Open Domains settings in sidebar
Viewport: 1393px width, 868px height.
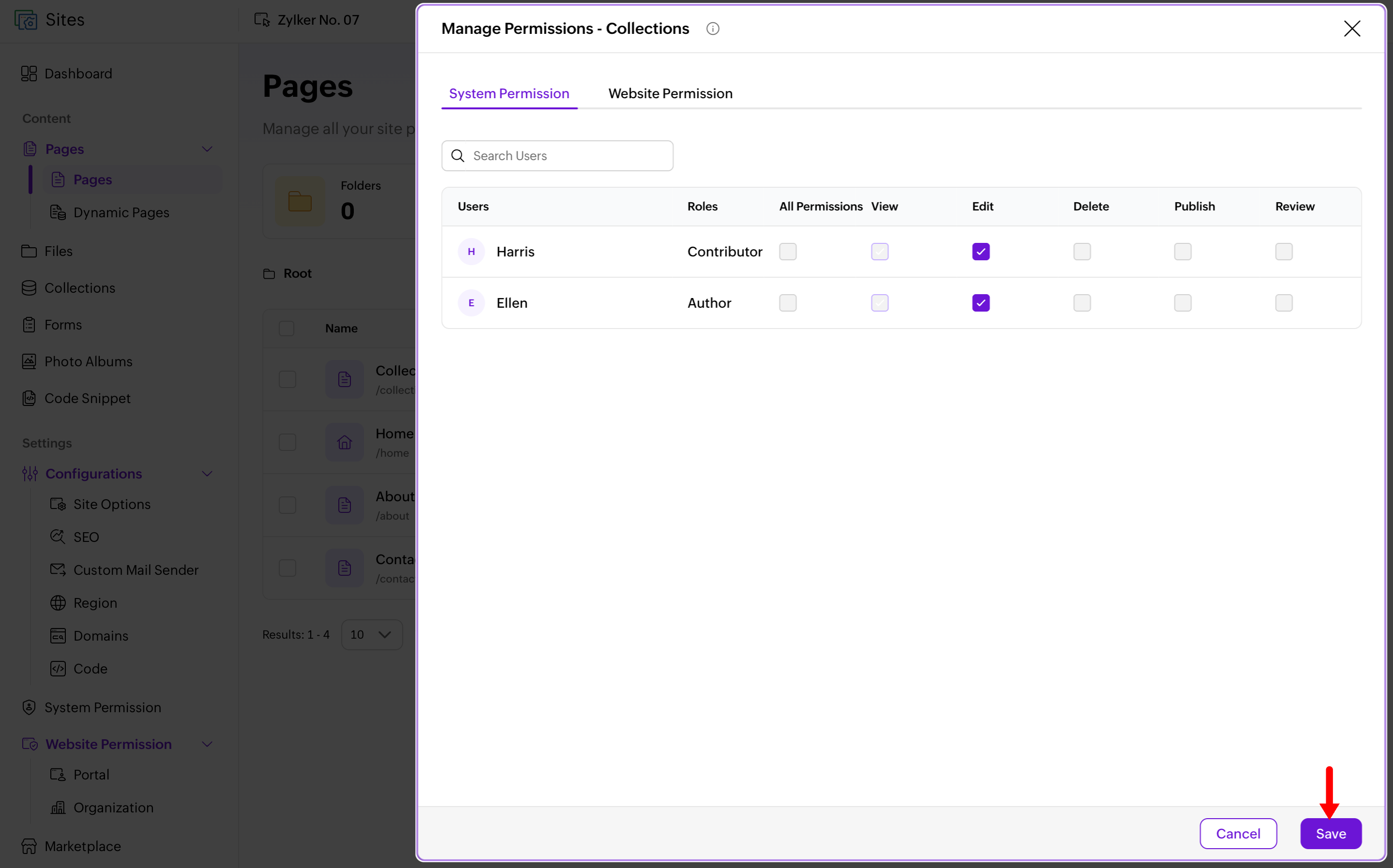coord(90,635)
